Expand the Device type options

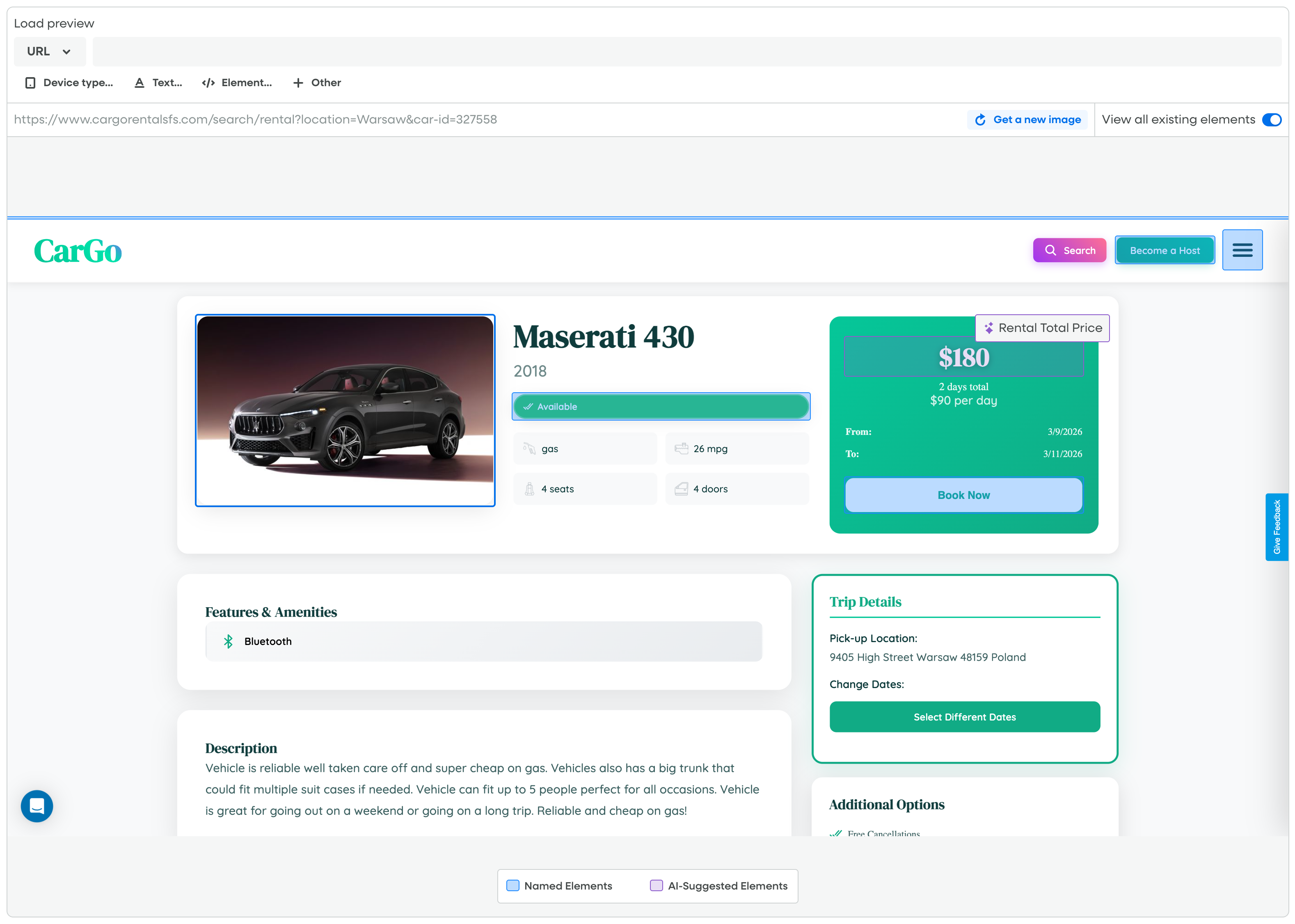pyautogui.click(x=69, y=83)
